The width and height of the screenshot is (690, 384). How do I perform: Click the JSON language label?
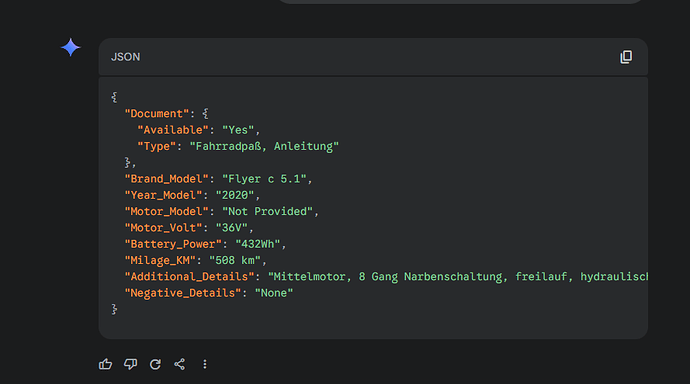(125, 57)
